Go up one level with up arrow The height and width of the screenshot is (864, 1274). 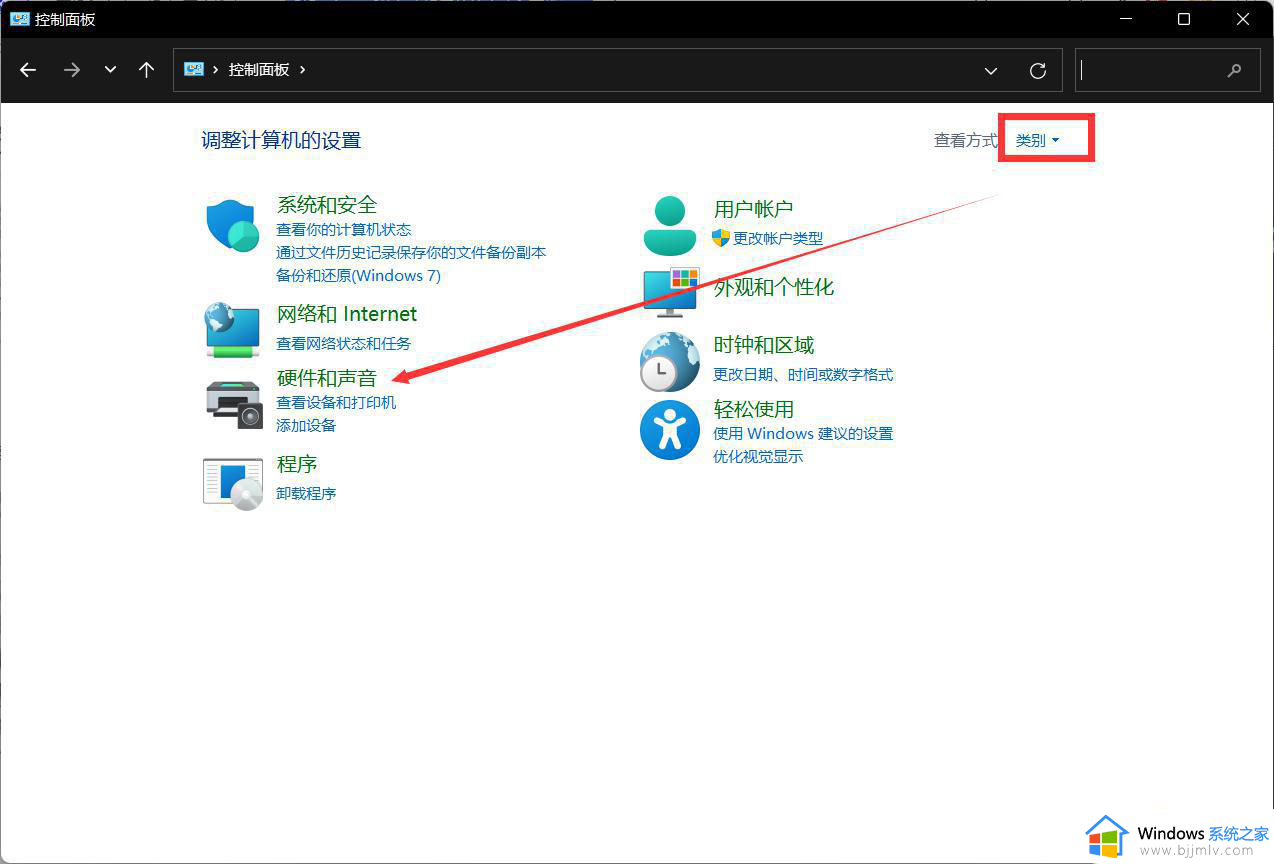click(x=147, y=70)
